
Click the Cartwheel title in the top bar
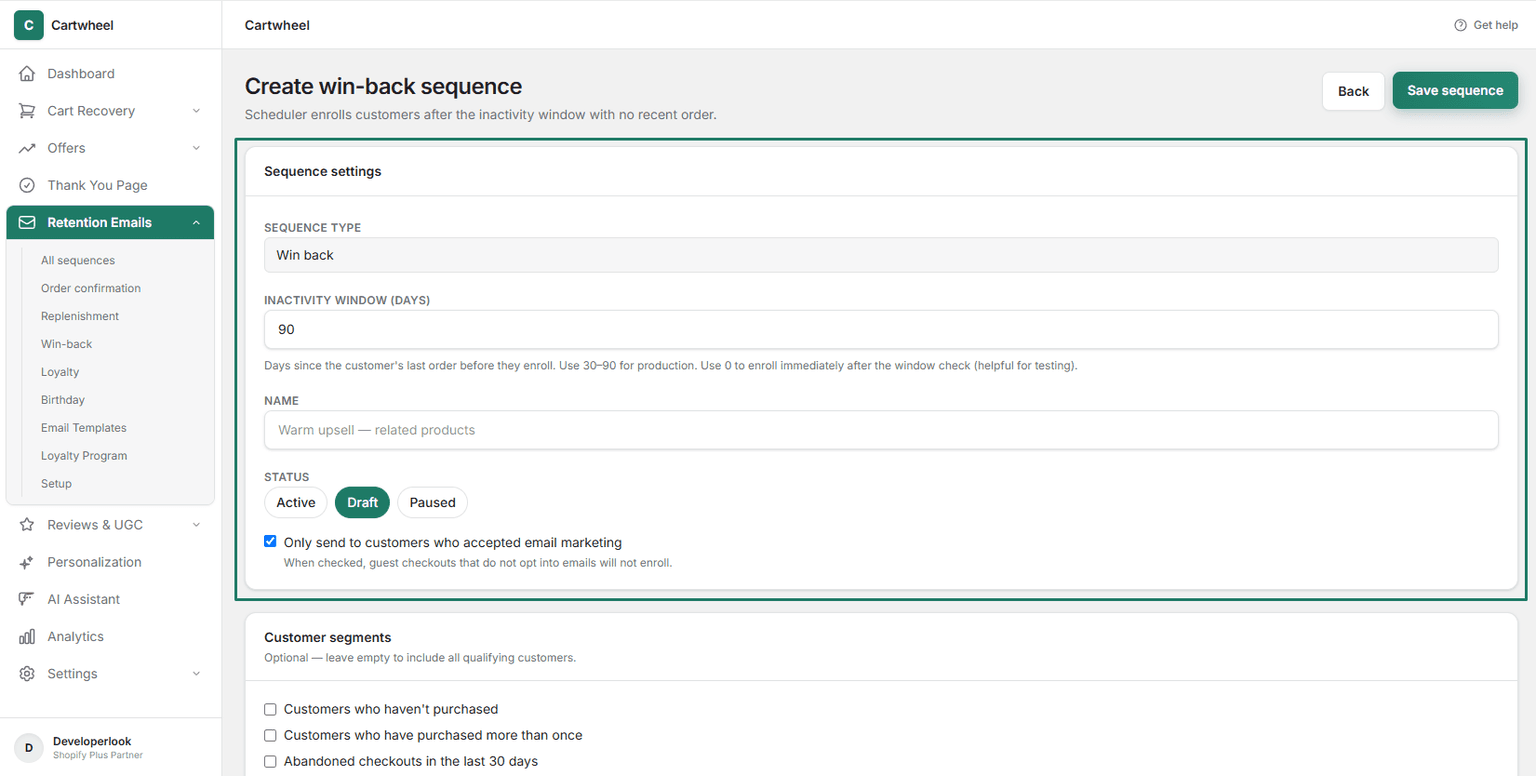click(277, 25)
